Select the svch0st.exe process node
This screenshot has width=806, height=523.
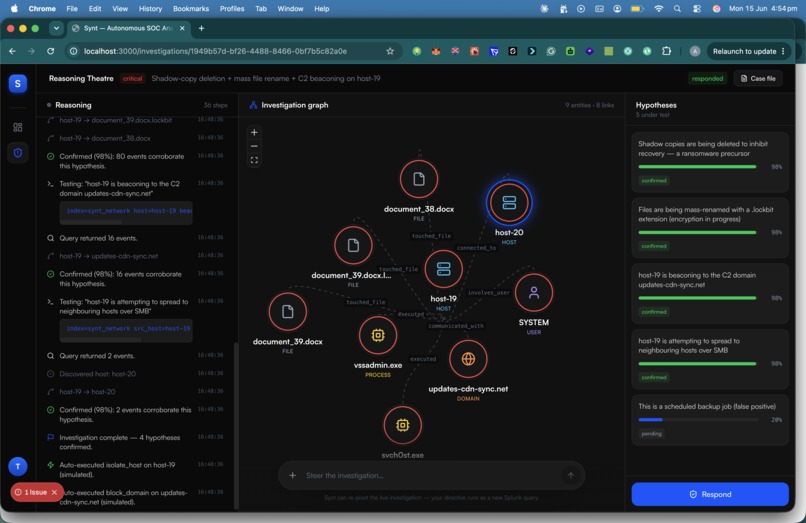402,425
